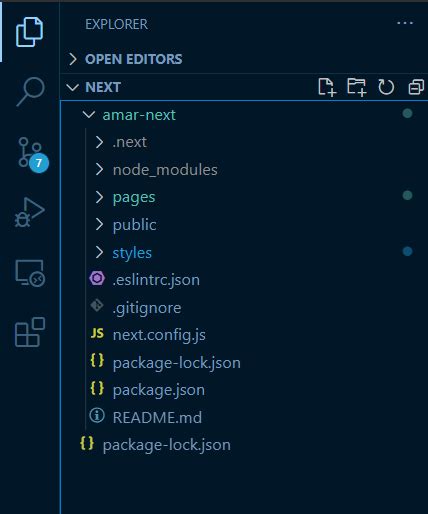Open the Remote Explorer icon
428x514 pixels.
pos(30,273)
